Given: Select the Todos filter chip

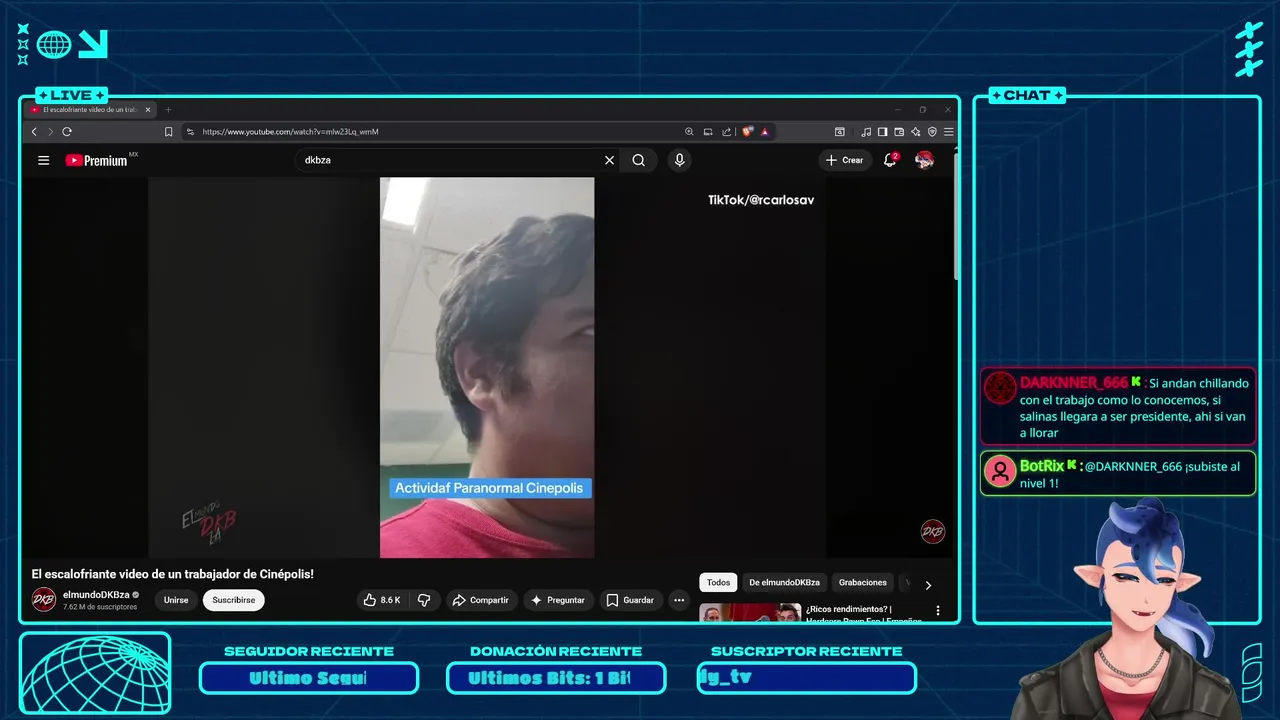Looking at the screenshot, I should [x=719, y=582].
